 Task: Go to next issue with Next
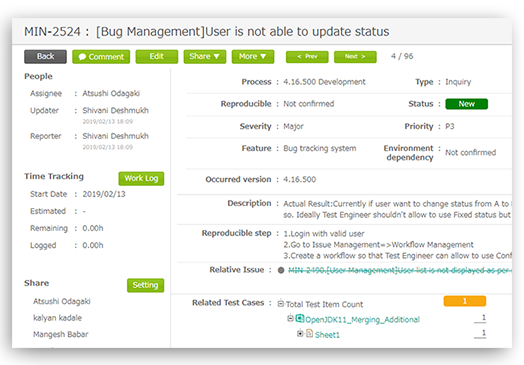click(355, 56)
